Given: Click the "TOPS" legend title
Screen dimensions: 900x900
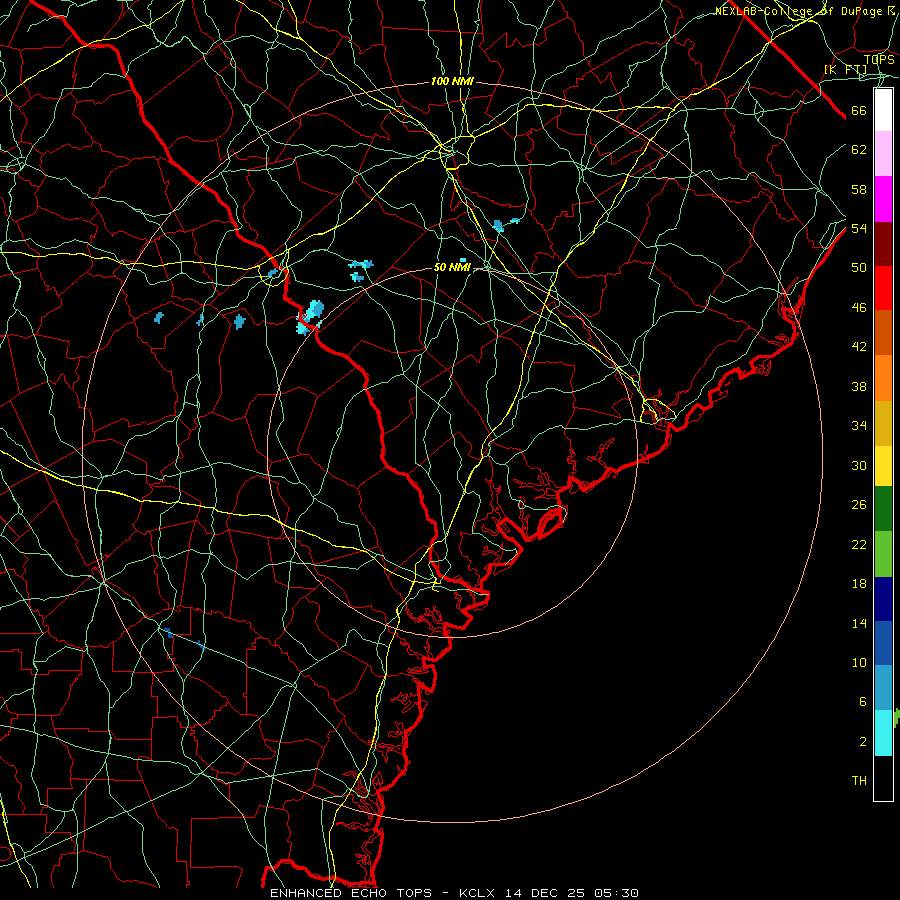Looking at the screenshot, I should coord(879,59).
